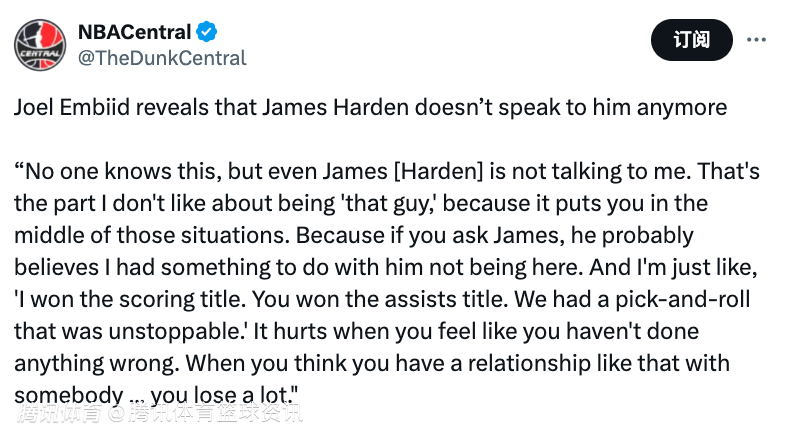Click the 腾讯体育 watermark at bottom left

click(x=59, y=414)
